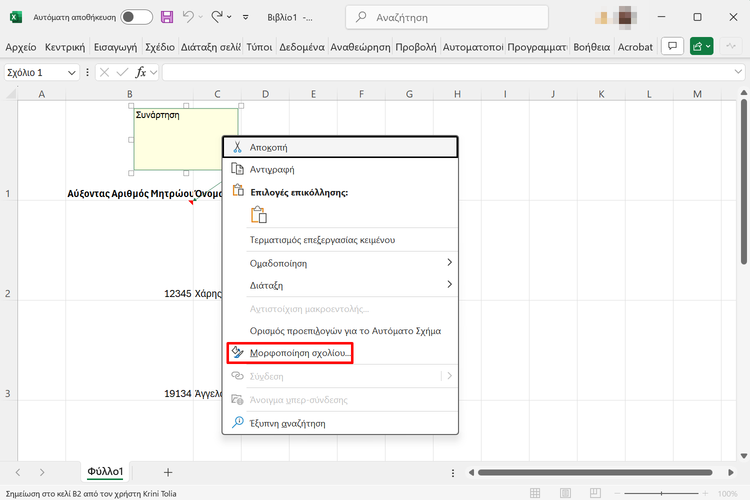Add a new sheet with plus button

coord(168,473)
